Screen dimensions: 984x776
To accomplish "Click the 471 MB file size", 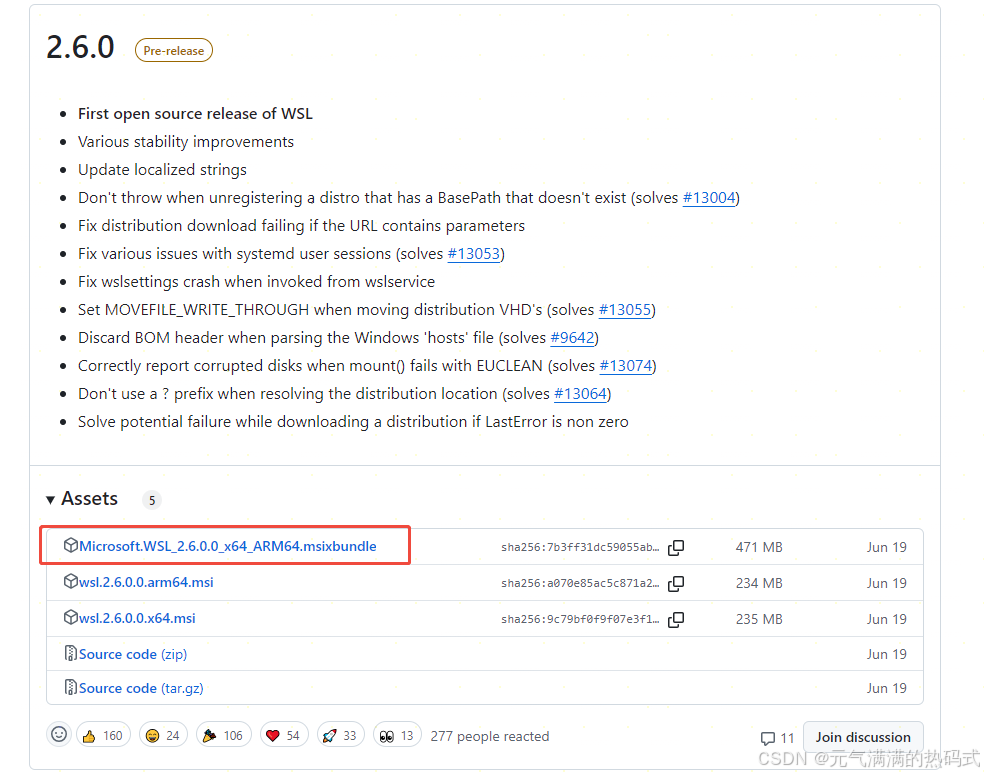I will (x=759, y=547).
